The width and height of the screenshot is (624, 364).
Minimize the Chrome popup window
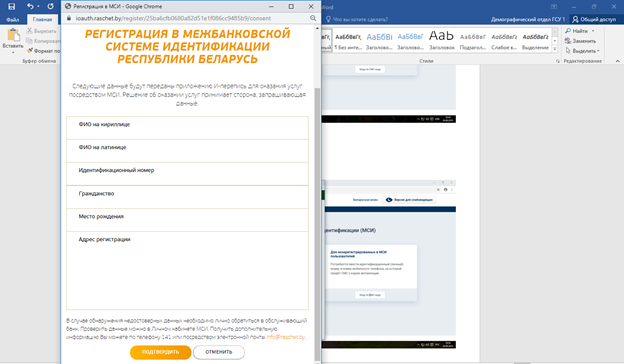(x=271, y=6)
